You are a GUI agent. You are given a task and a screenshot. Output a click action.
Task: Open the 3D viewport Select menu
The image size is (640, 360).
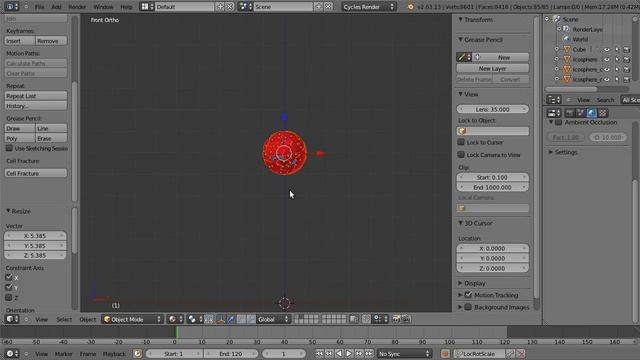tap(64, 319)
